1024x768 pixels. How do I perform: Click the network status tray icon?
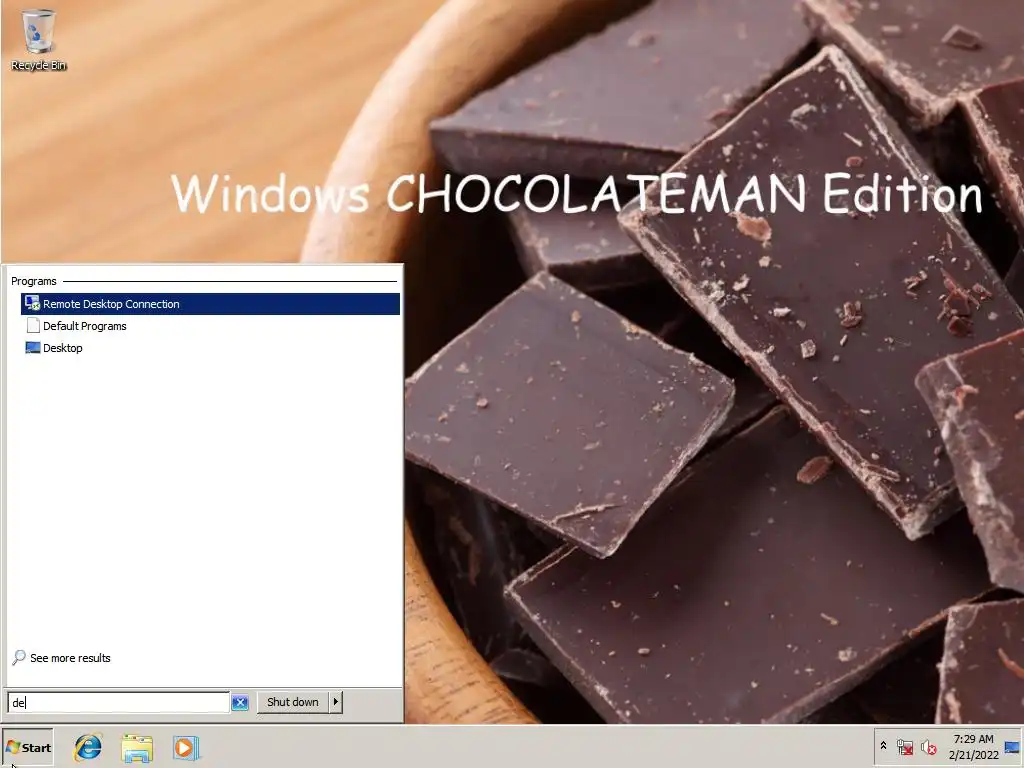(904, 746)
